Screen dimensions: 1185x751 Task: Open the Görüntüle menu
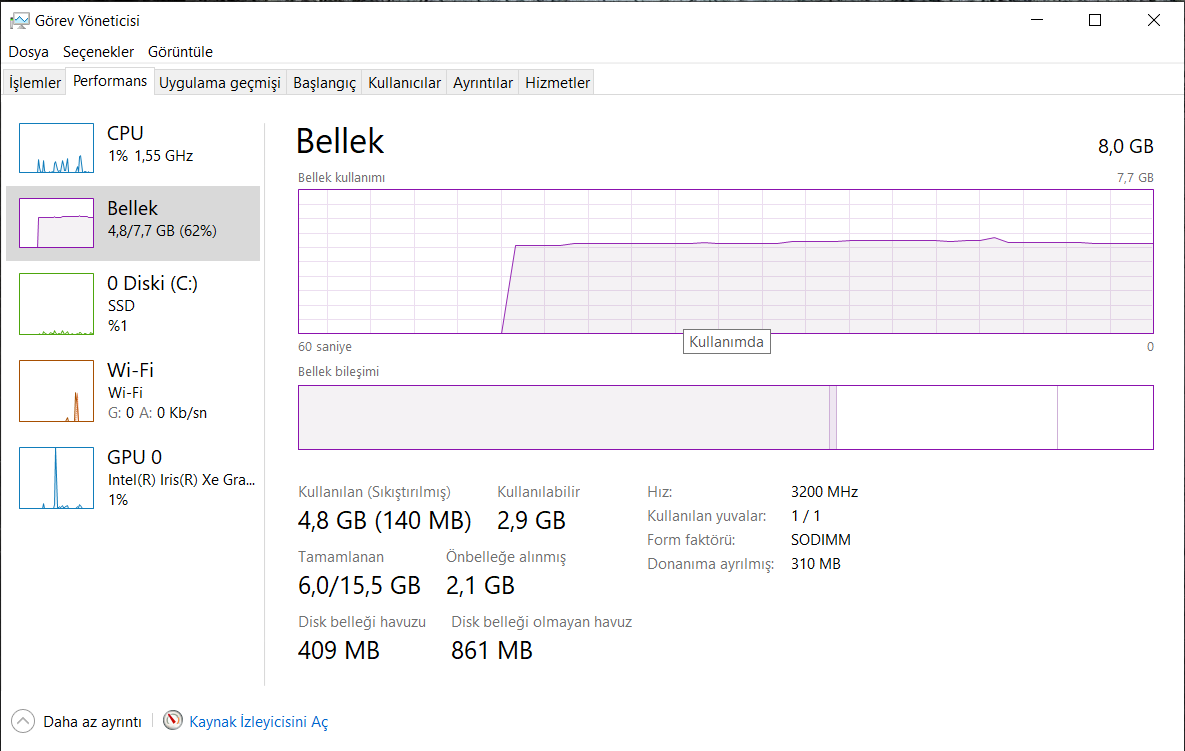(180, 52)
